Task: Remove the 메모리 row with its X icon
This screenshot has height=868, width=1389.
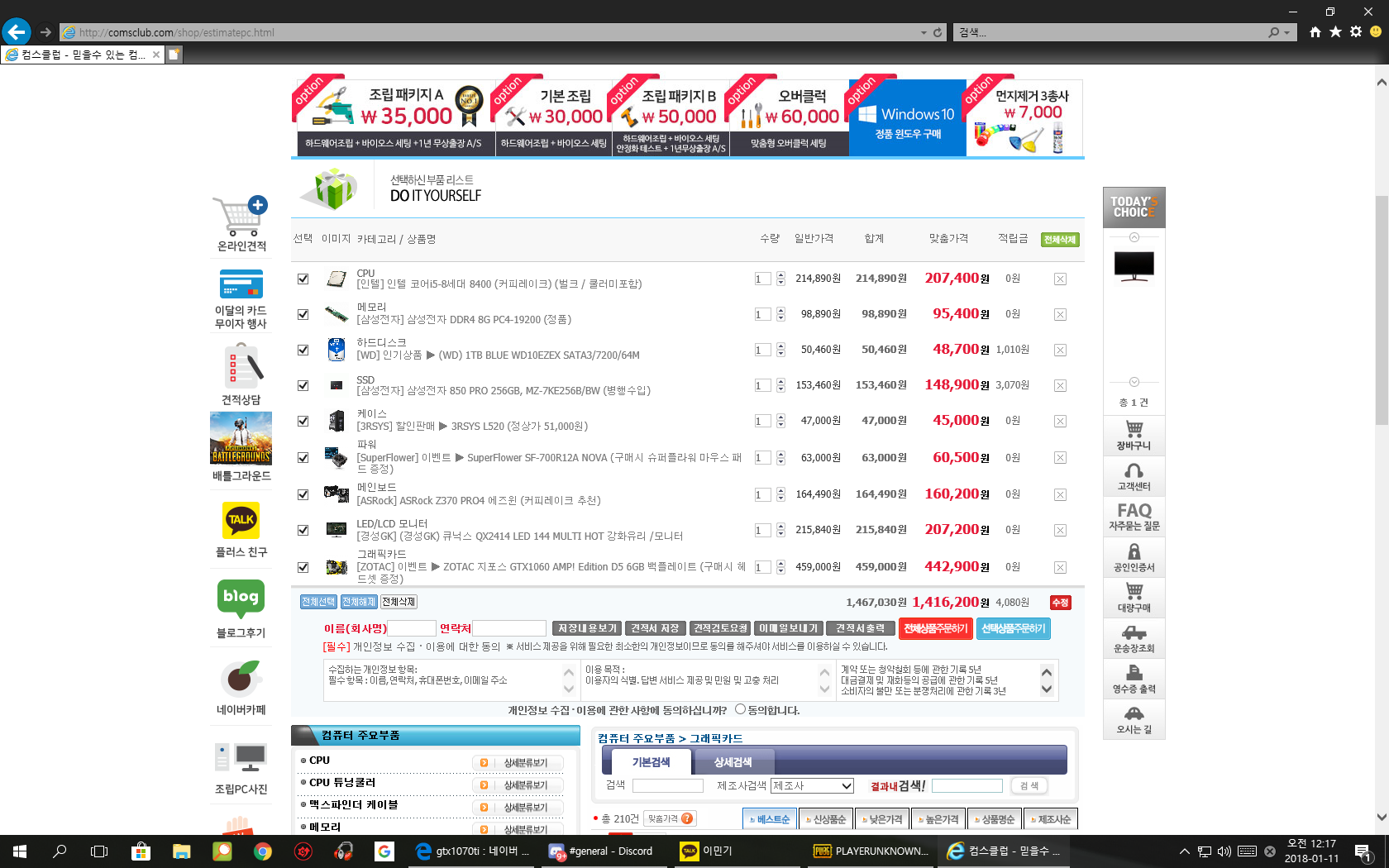Action: point(1060,315)
